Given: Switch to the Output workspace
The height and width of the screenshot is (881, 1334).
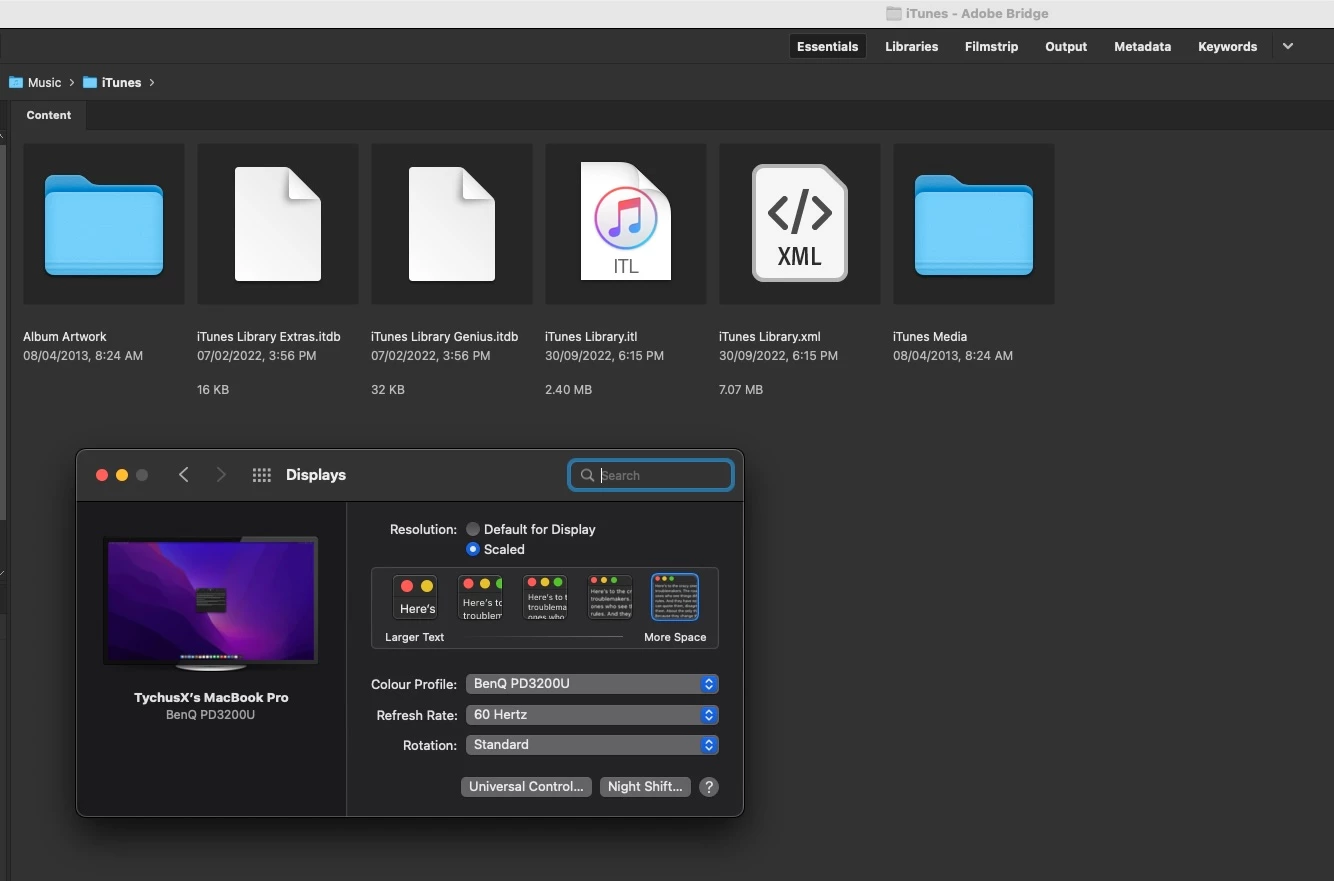Looking at the screenshot, I should pos(1066,46).
